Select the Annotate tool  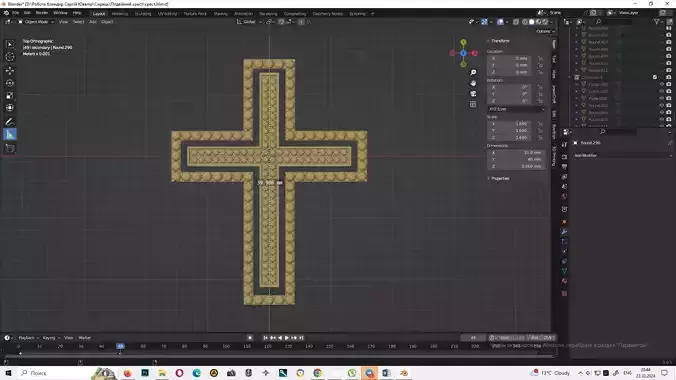click(10, 122)
